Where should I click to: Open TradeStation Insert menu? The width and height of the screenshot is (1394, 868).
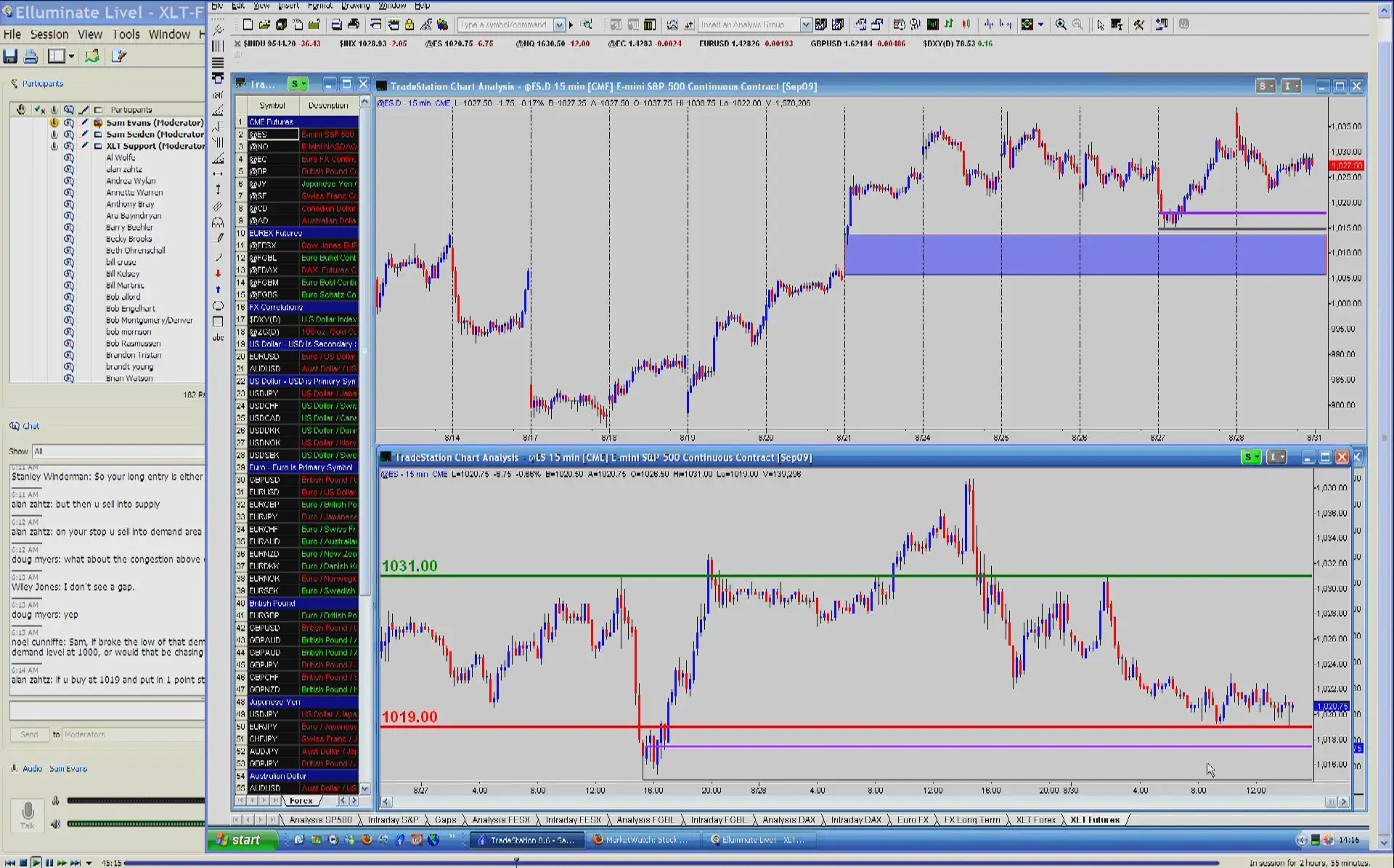click(x=288, y=6)
